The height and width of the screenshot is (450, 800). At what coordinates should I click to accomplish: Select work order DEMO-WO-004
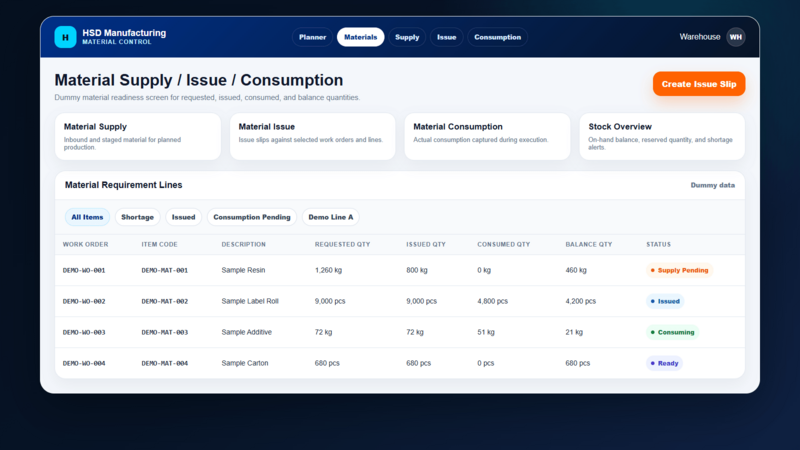(x=84, y=363)
